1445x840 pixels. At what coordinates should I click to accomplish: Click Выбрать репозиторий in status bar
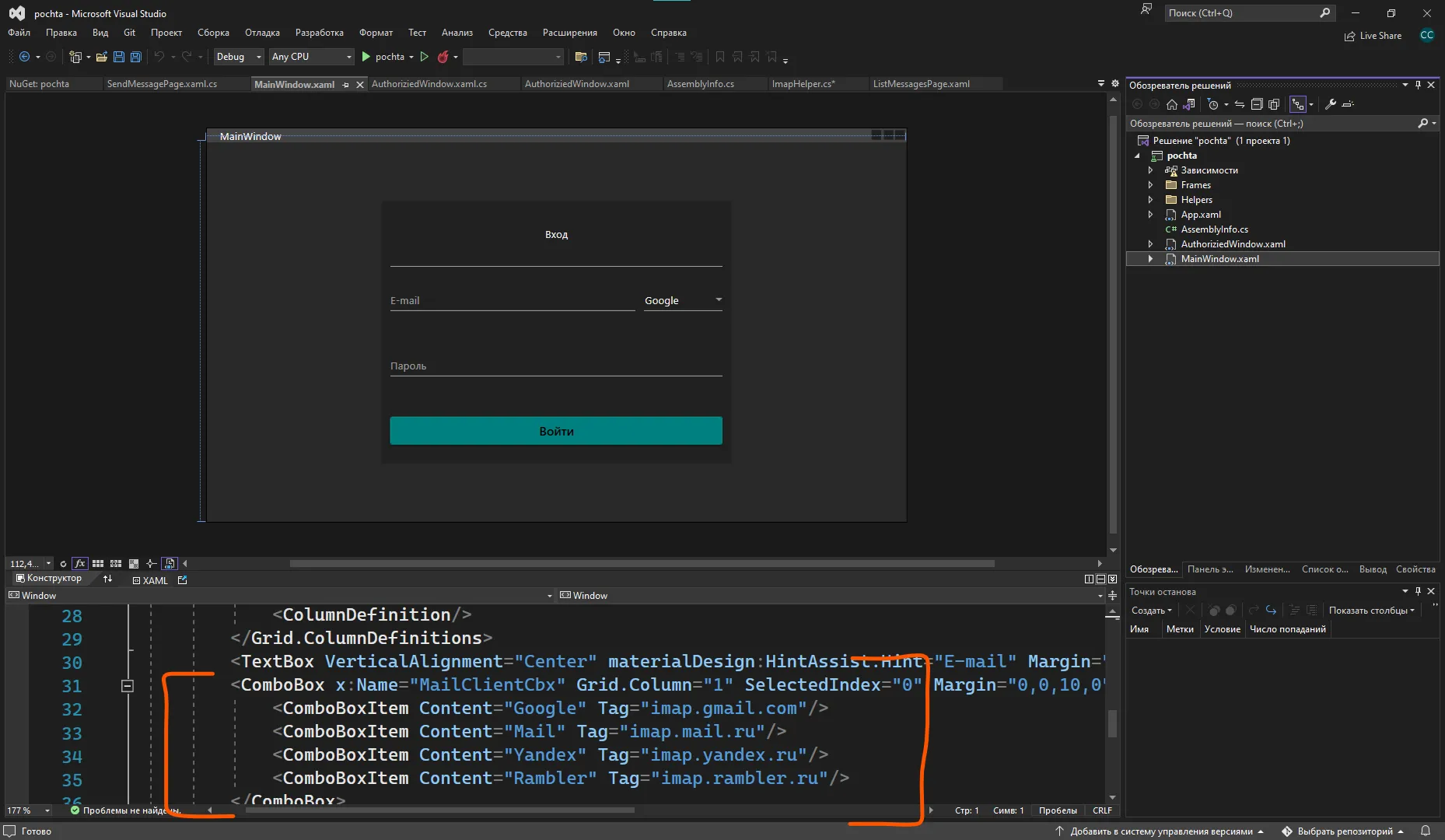(1343, 831)
